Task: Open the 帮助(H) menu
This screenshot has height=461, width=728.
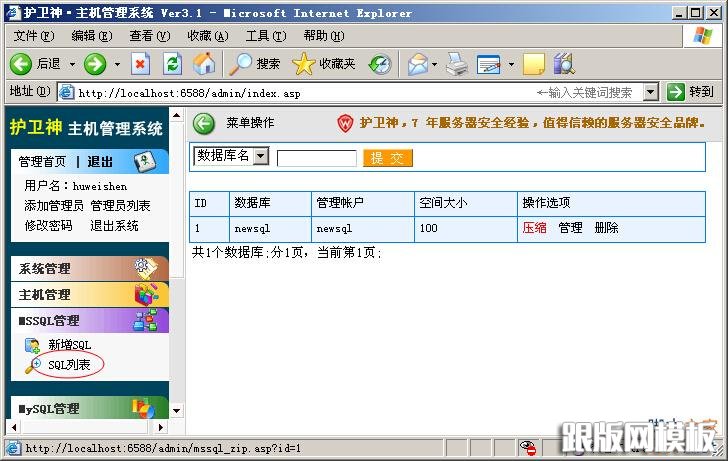Action: tap(324, 36)
